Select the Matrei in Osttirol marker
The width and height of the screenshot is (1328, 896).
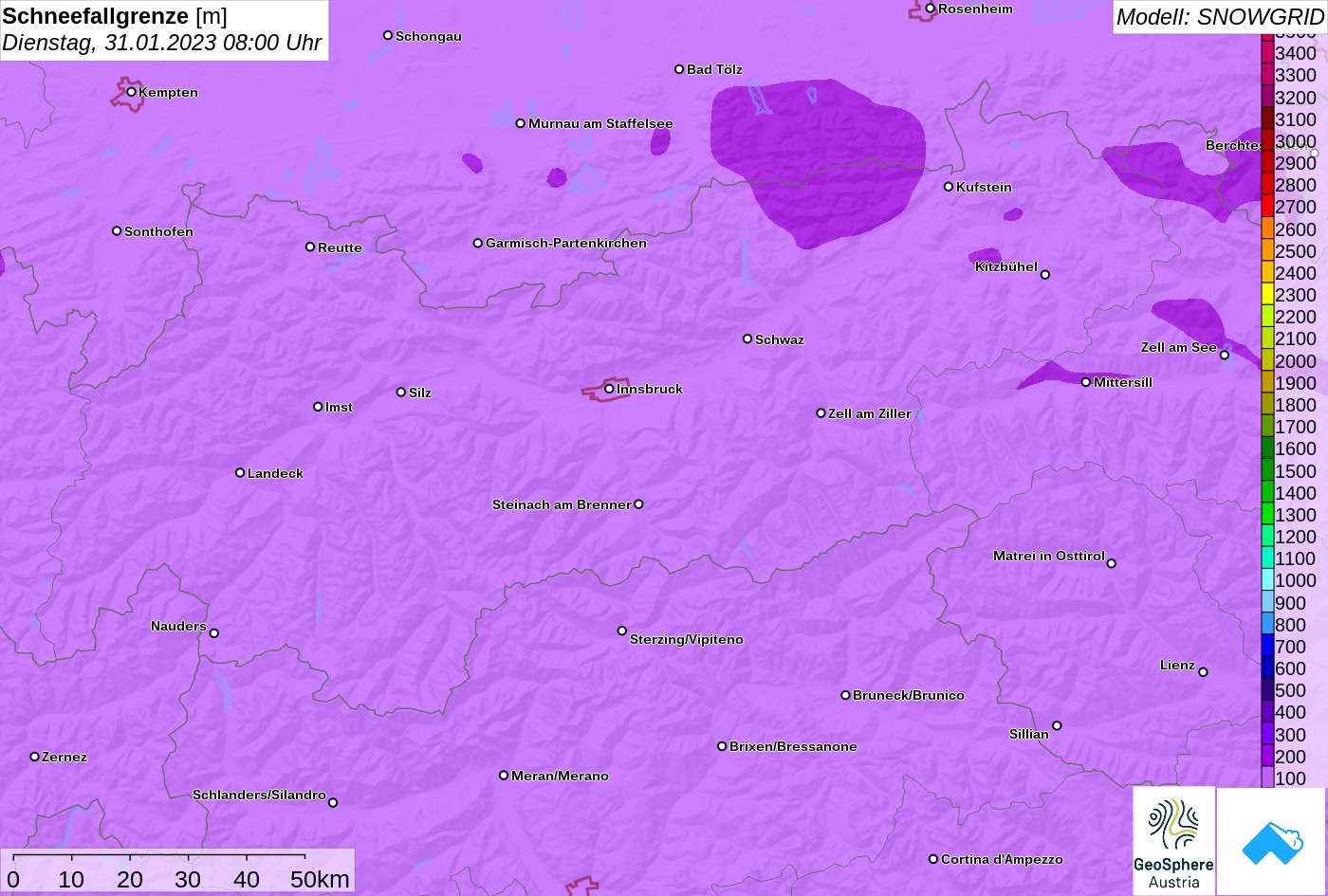pos(1112,563)
